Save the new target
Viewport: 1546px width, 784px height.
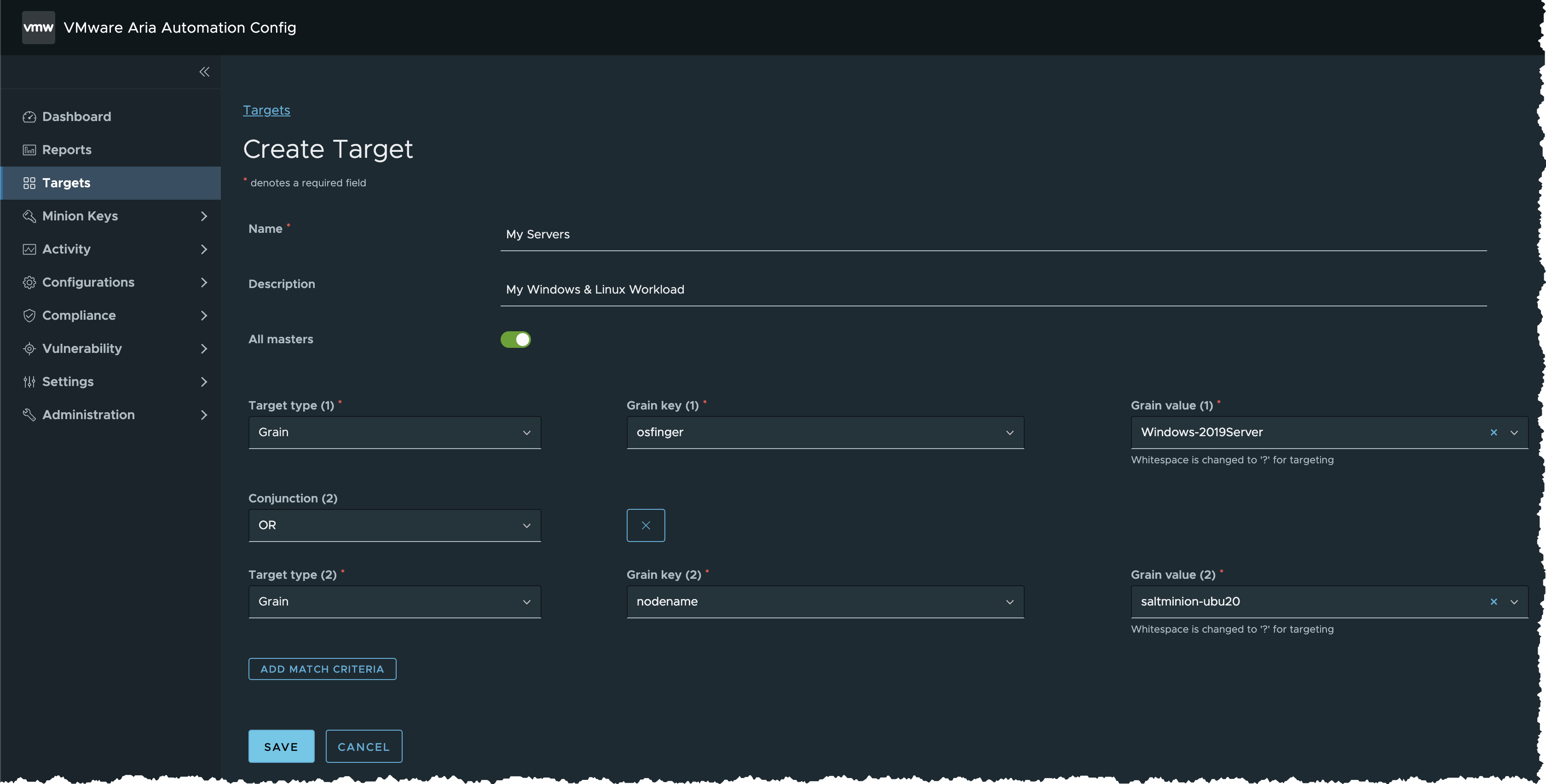click(x=282, y=746)
